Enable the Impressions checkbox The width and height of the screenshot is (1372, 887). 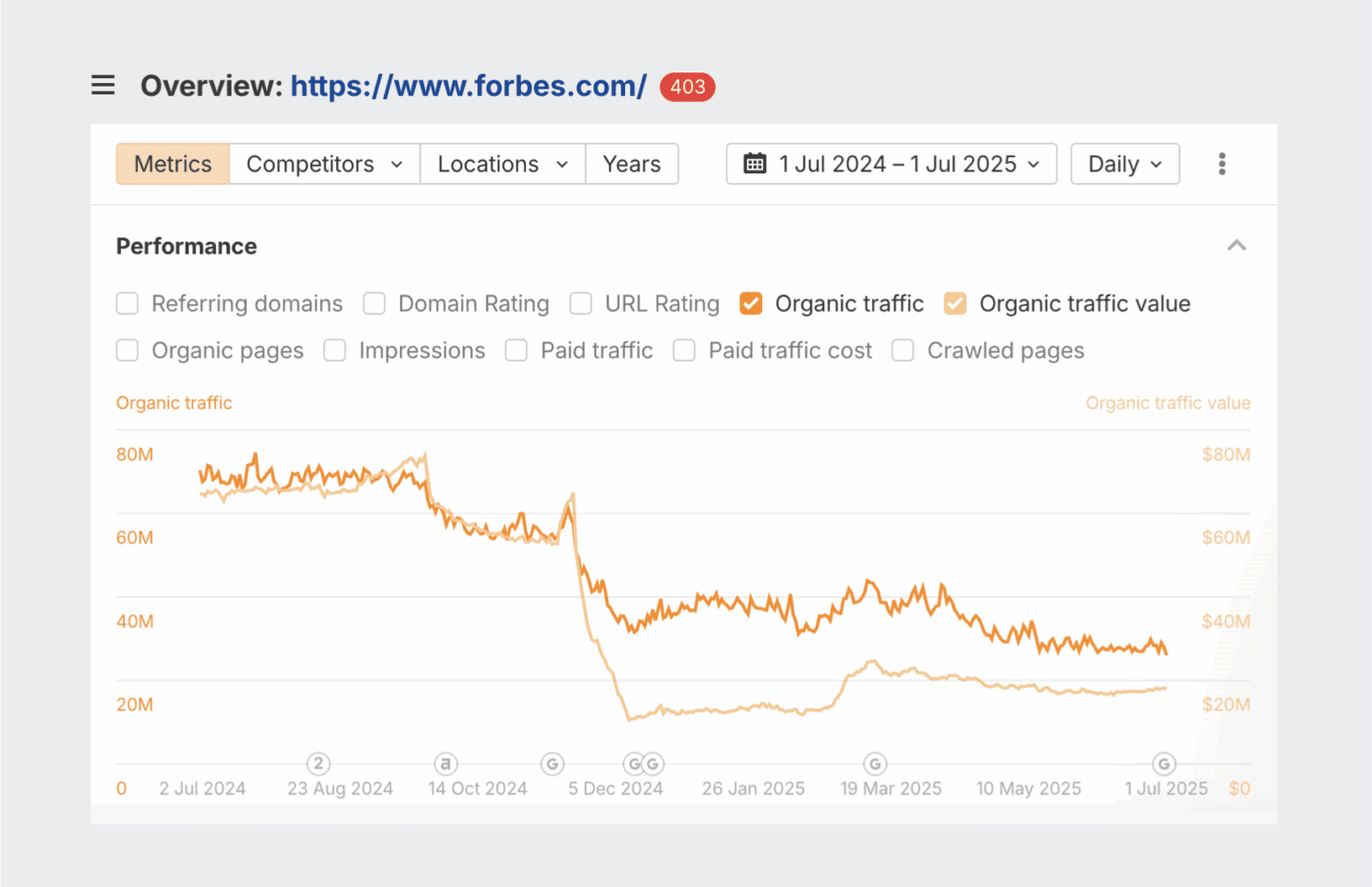(334, 351)
